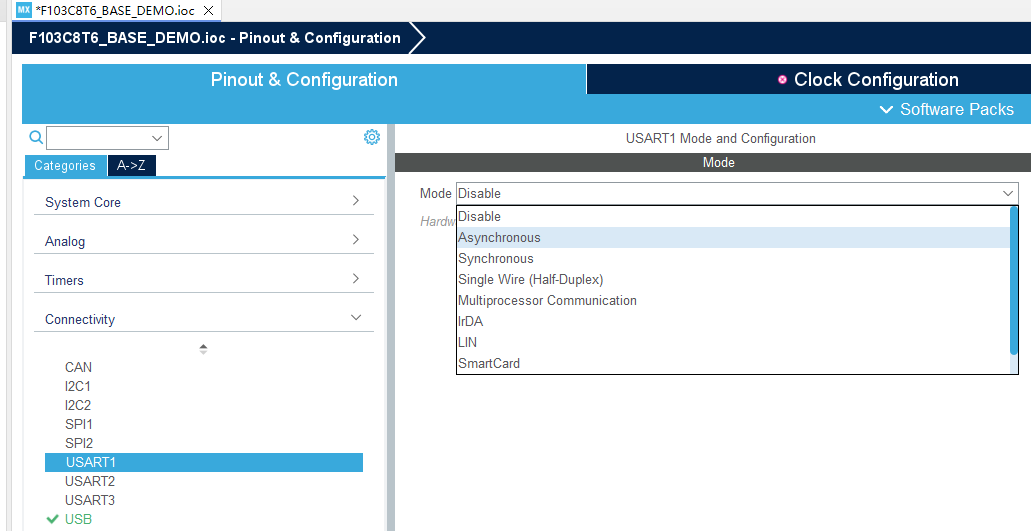The height and width of the screenshot is (531, 1031).
Task: Click the Mode section header bar
Action: pyautogui.click(x=713, y=162)
